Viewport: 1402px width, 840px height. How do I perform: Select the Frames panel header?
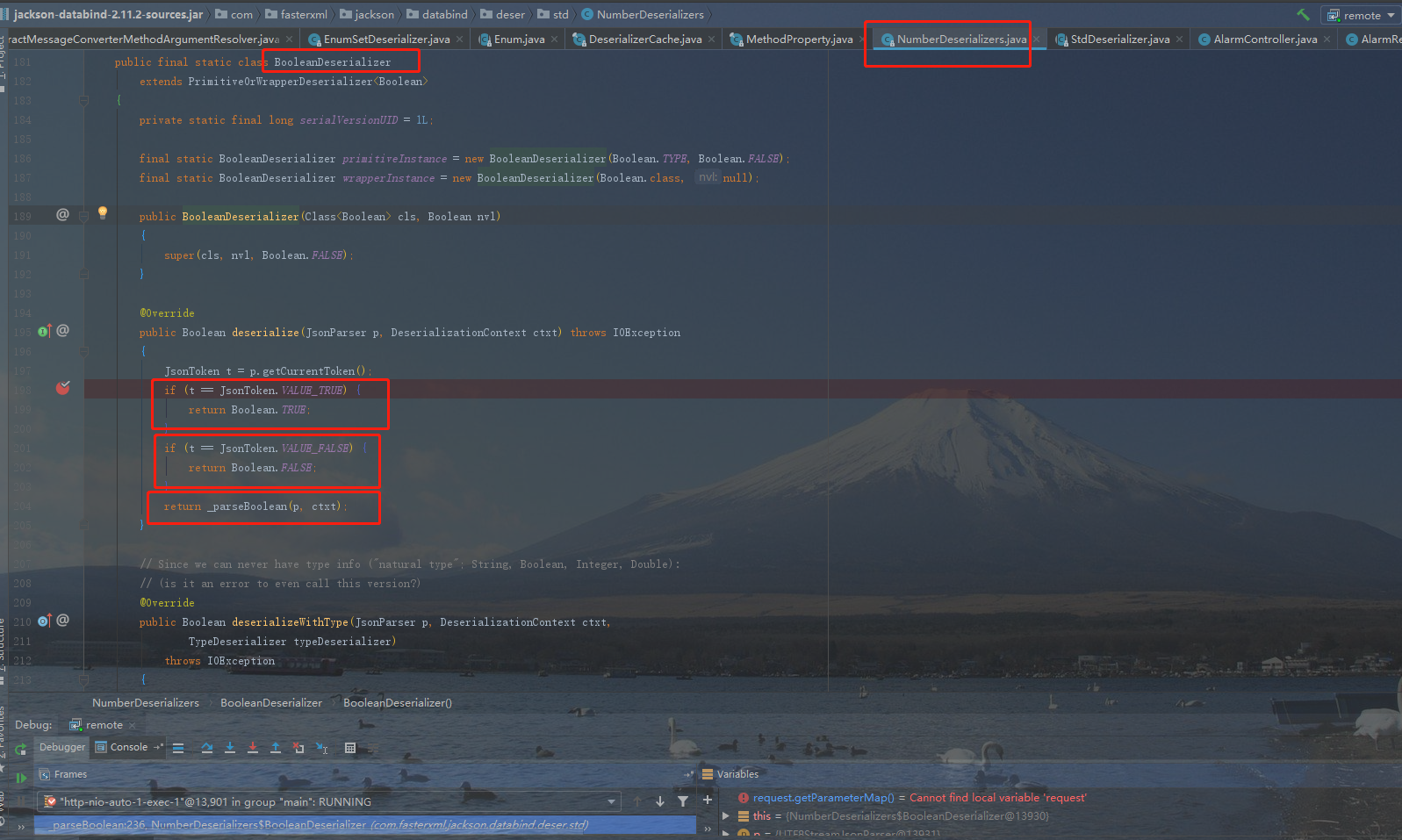[62, 774]
